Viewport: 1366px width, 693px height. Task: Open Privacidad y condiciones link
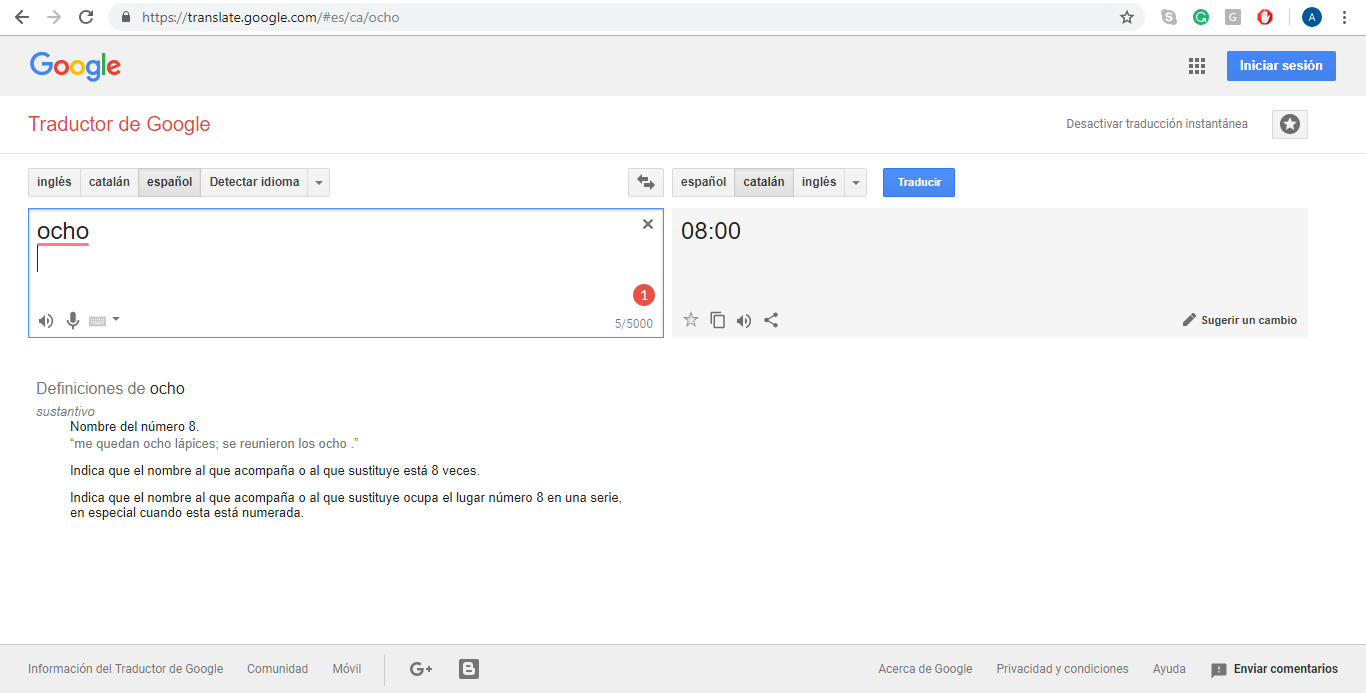point(1062,669)
